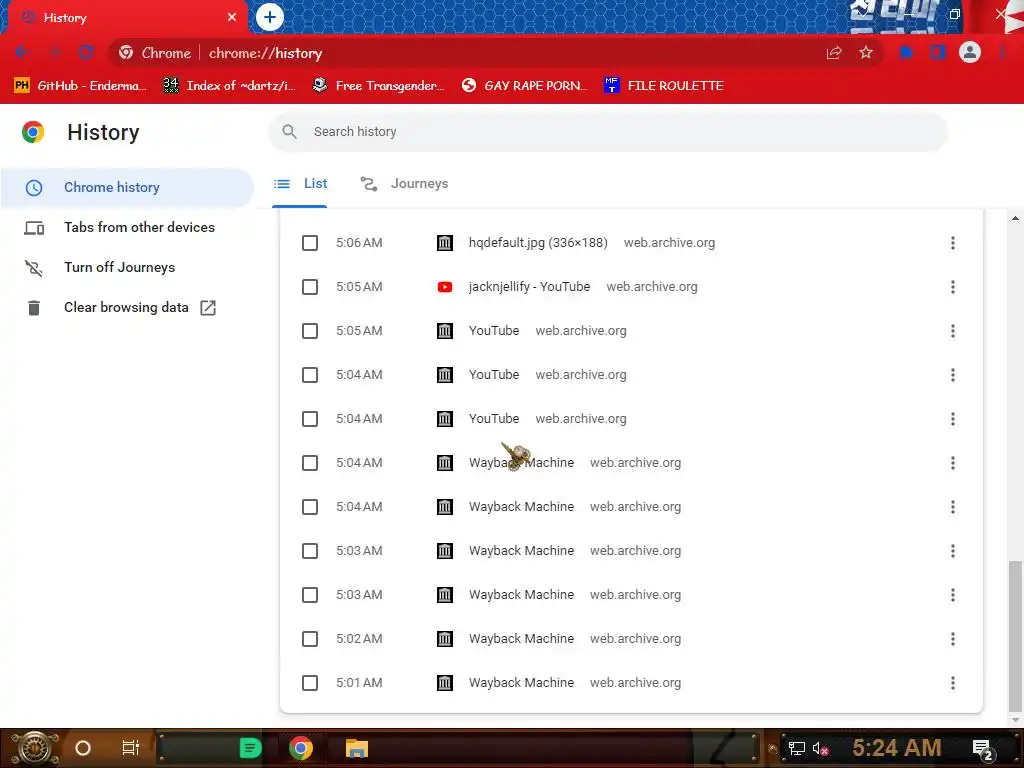Open more actions for 5:05 AM YouTube entry
The height and width of the screenshot is (768, 1024).
click(x=953, y=331)
